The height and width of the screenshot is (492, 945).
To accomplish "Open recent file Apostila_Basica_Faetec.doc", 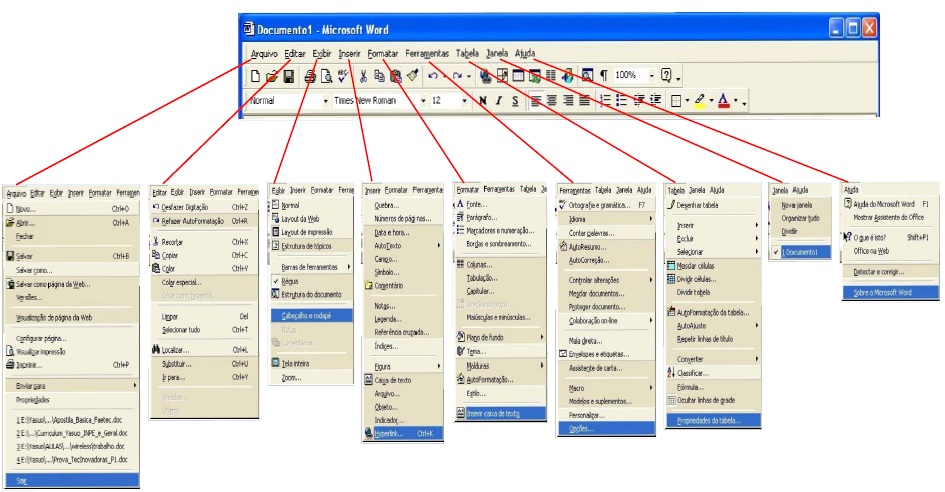I will click(72, 420).
